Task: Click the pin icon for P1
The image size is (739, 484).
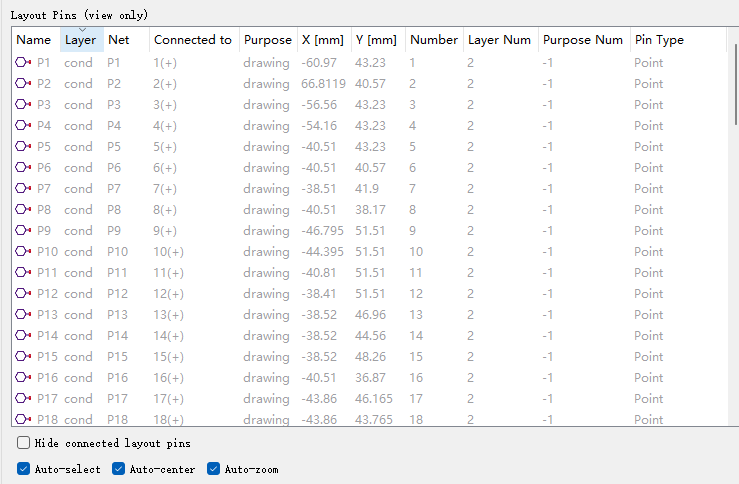Action: pyautogui.click(x=24, y=63)
